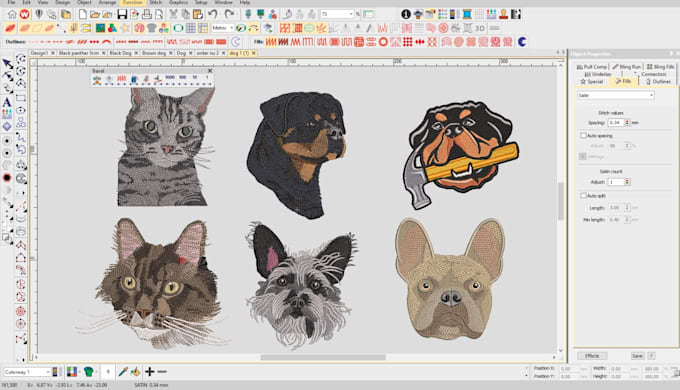This screenshot has width=680, height=390.
Task: Click the vertical scrollbar right of canvas
Action: (x=561, y=200)
